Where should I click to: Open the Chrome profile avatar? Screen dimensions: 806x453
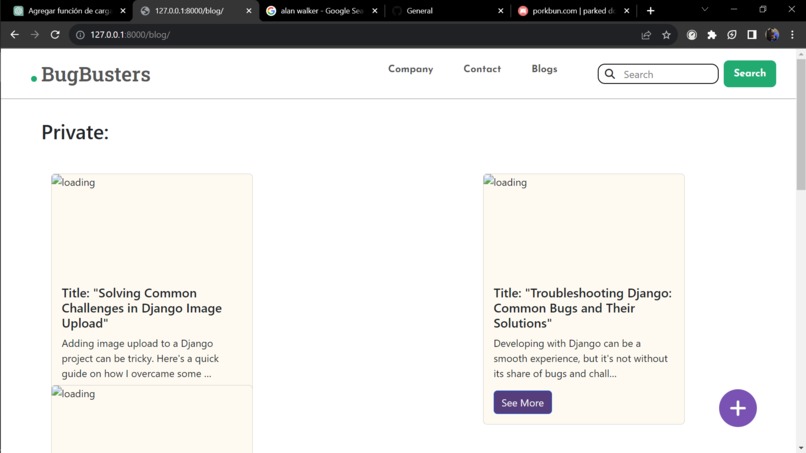coord(772,34)
